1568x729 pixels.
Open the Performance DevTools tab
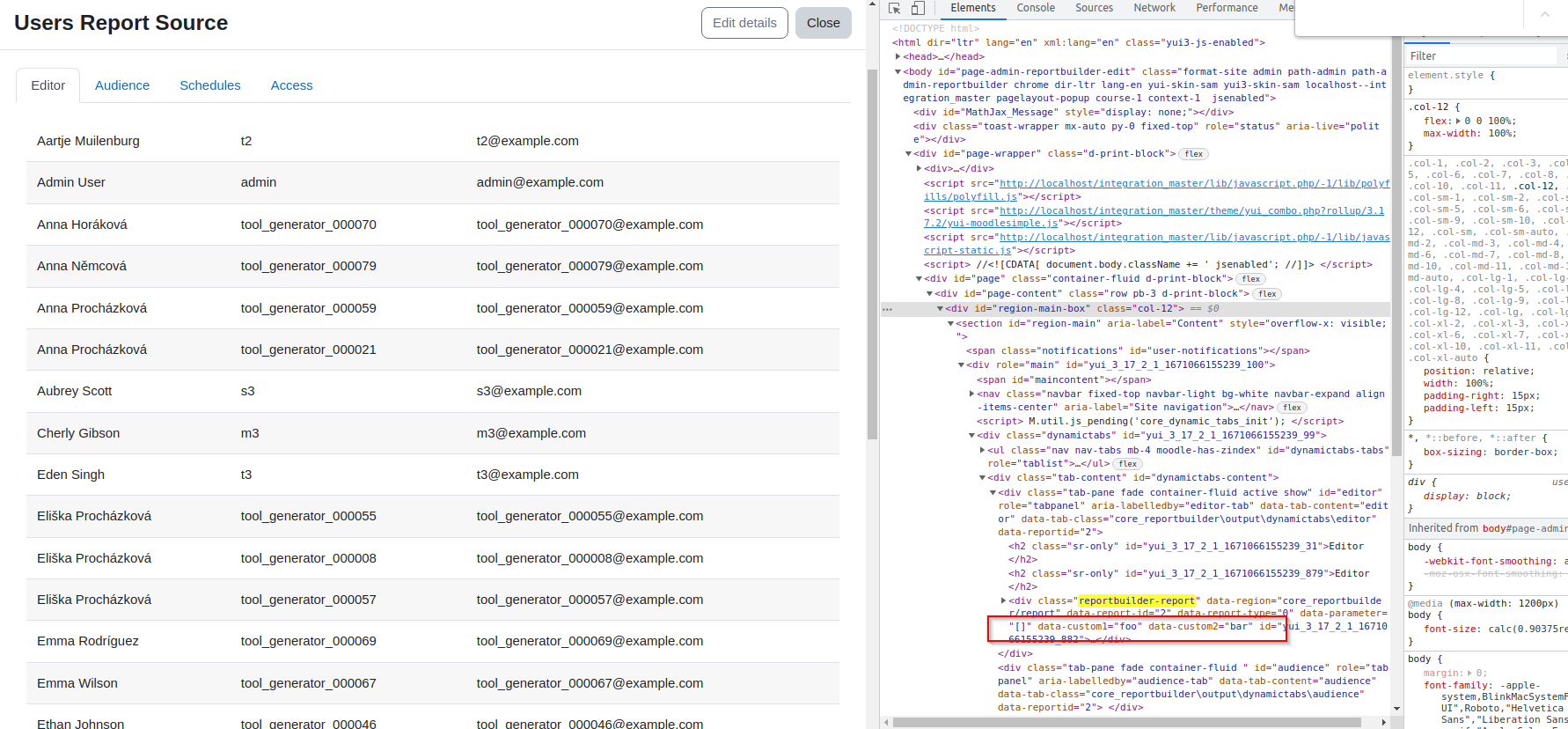(1227, 8)
